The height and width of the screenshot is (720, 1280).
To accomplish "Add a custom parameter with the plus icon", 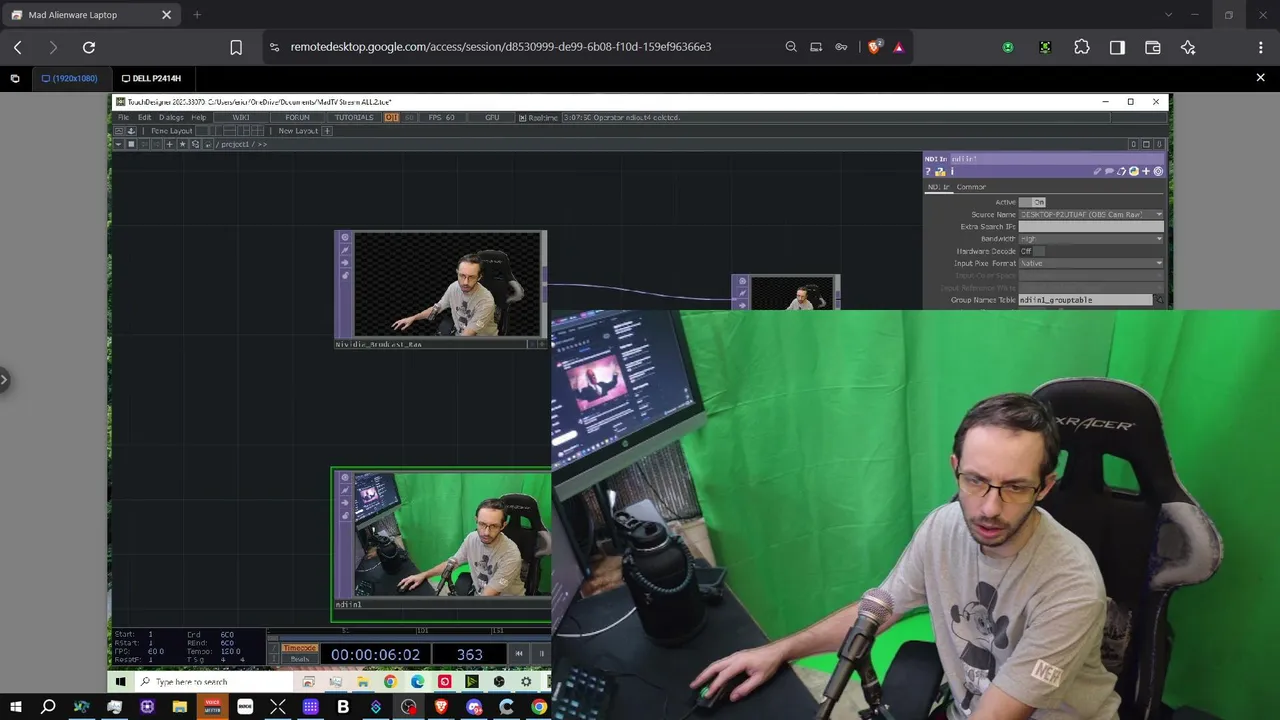I will (x=1146, y=172).
